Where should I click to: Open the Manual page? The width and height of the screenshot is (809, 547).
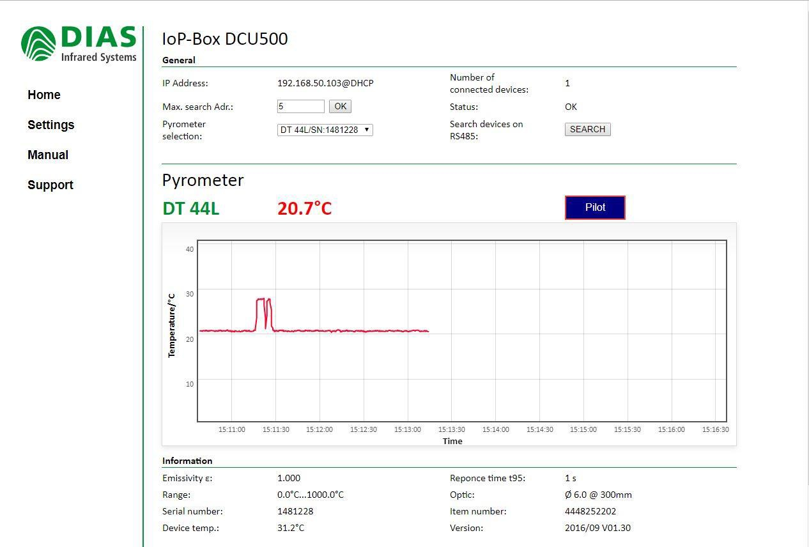tap(48, 155)
